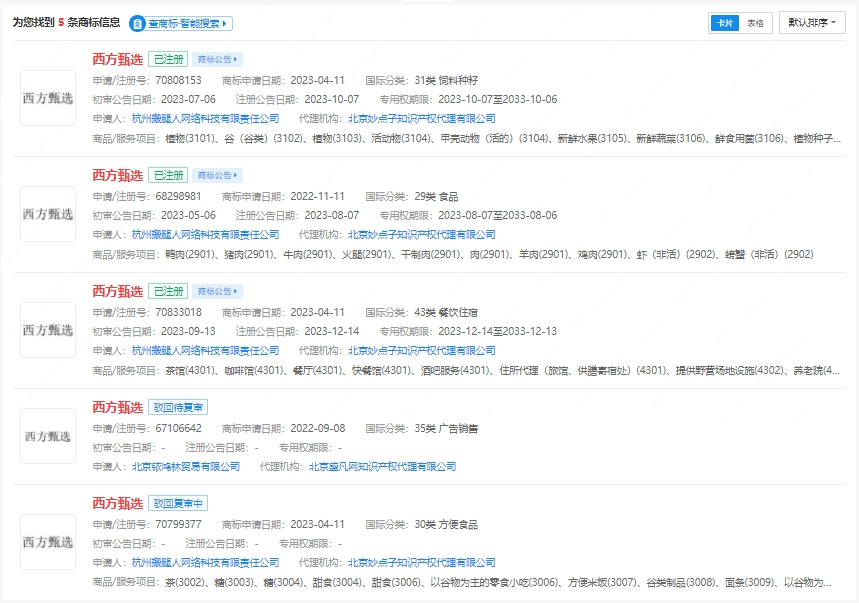
Task: Open 西方甄选 title of the class 31 trademark
Action: tap(118, 60)
